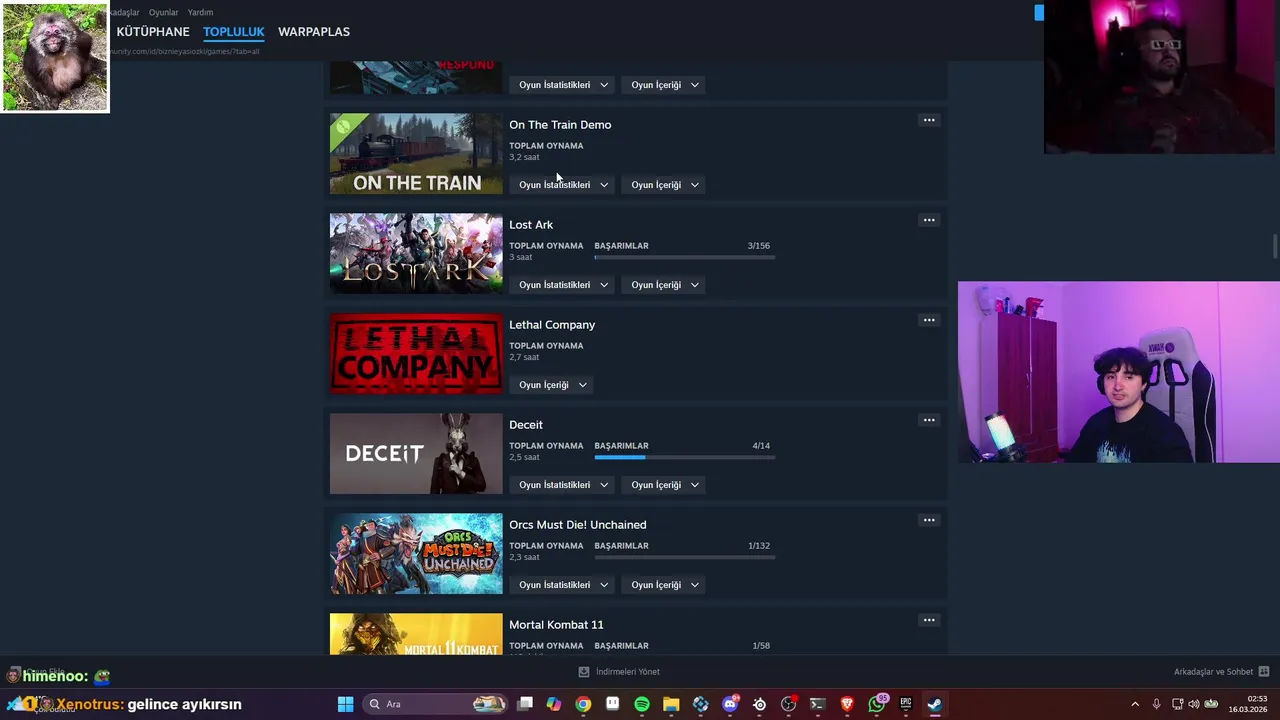Click the microphone icon in system tray
This screenshot has height=720, width=1280.
pos(1157,704)
